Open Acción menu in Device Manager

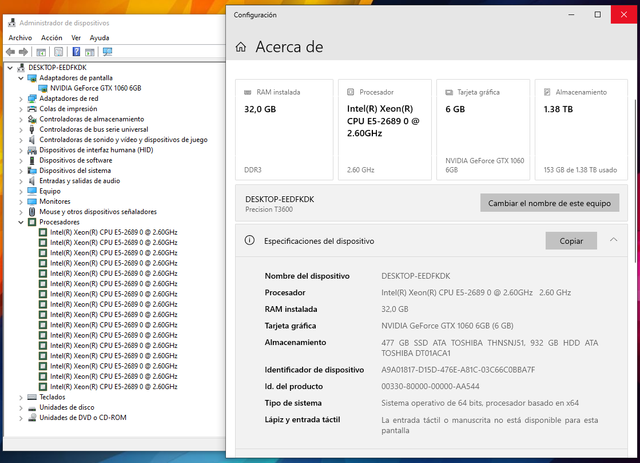click(x=51, y=38)
